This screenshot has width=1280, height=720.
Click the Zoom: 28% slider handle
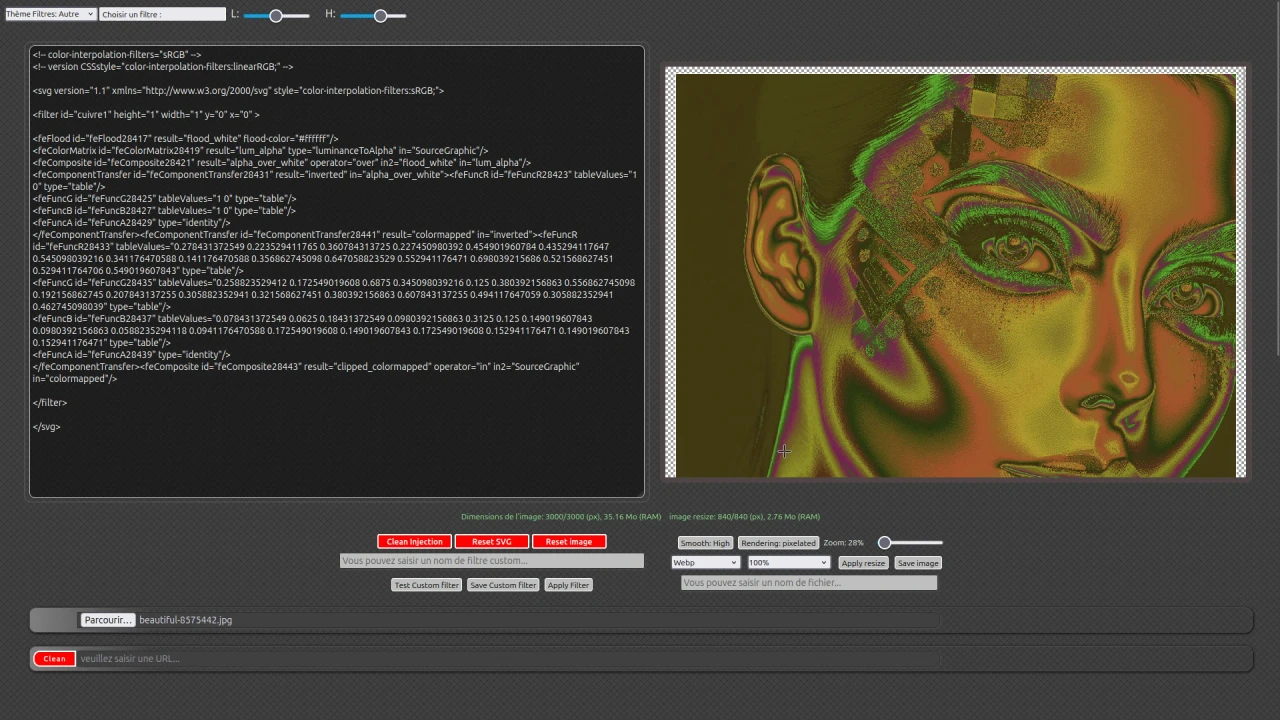click(x=884, y=542)
